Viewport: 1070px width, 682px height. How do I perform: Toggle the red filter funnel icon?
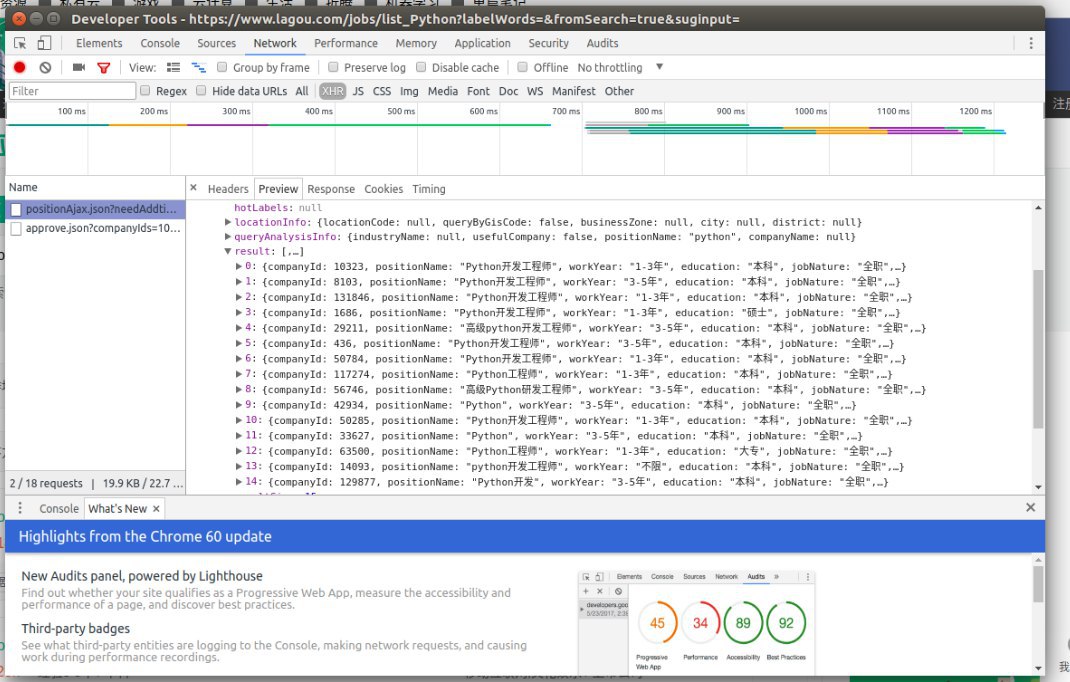[x=103, y=67]
